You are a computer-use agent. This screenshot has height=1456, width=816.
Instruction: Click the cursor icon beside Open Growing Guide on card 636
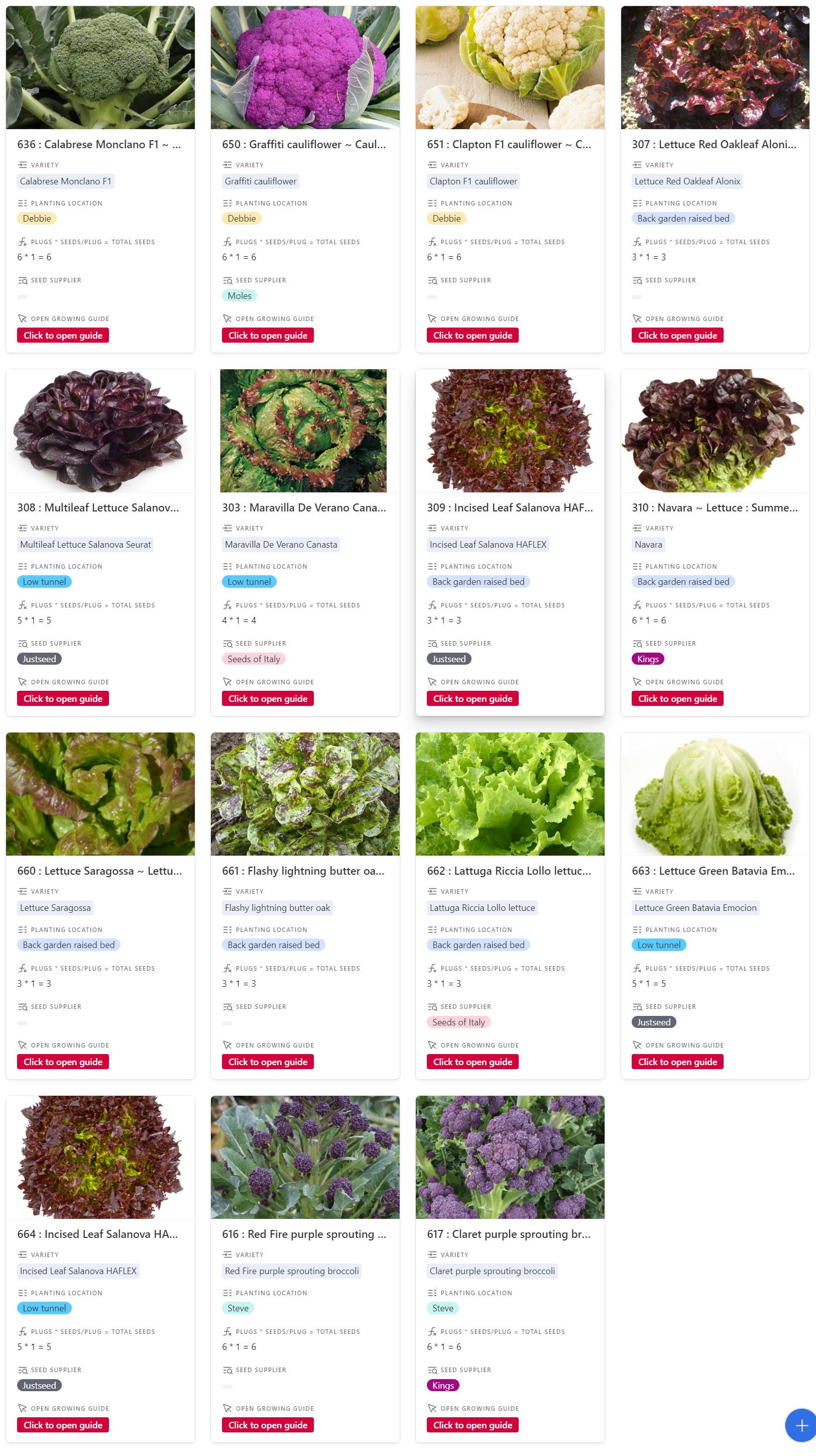point(23,319)
